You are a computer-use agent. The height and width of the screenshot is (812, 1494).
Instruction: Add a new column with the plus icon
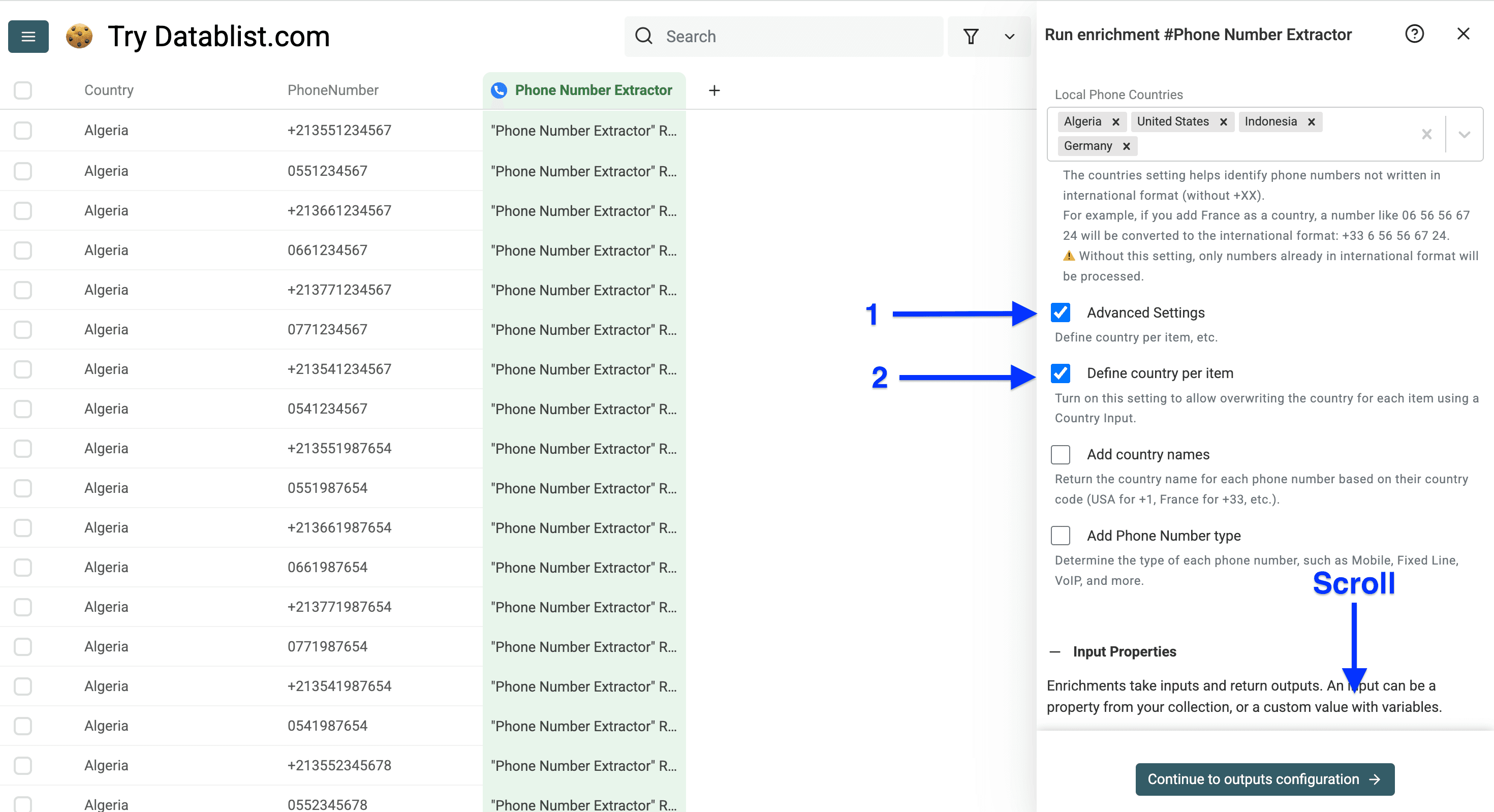click(x=714, y=90)
